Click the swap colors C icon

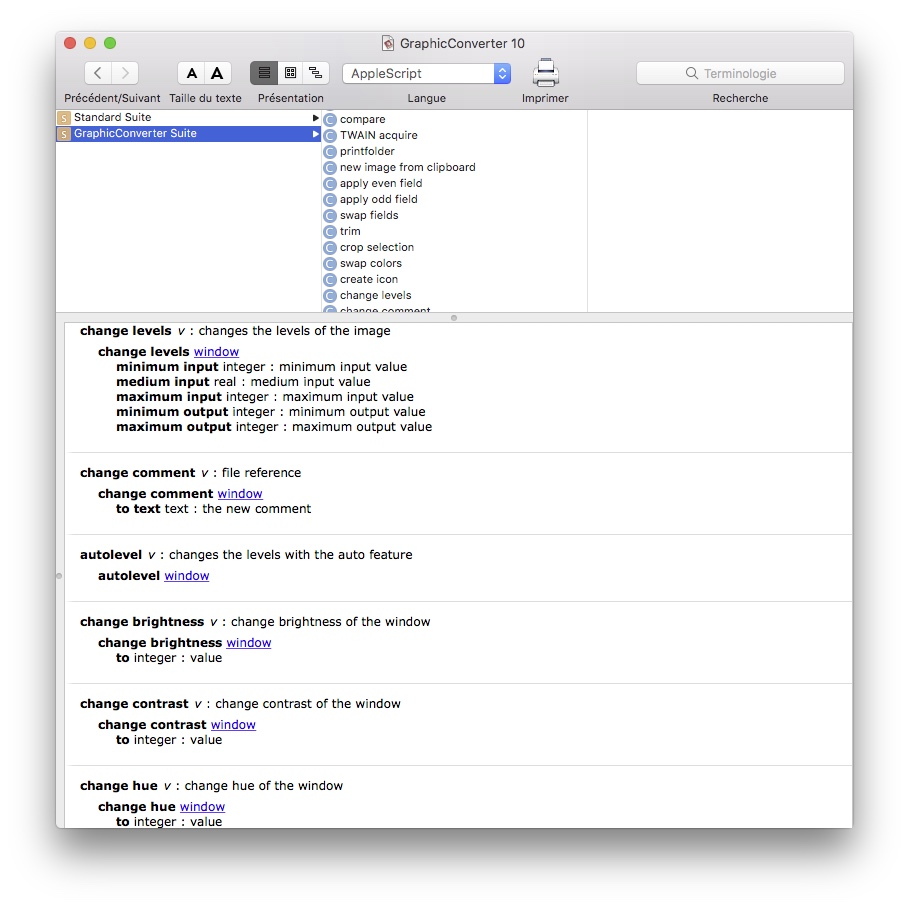click(x=330, y=264)
